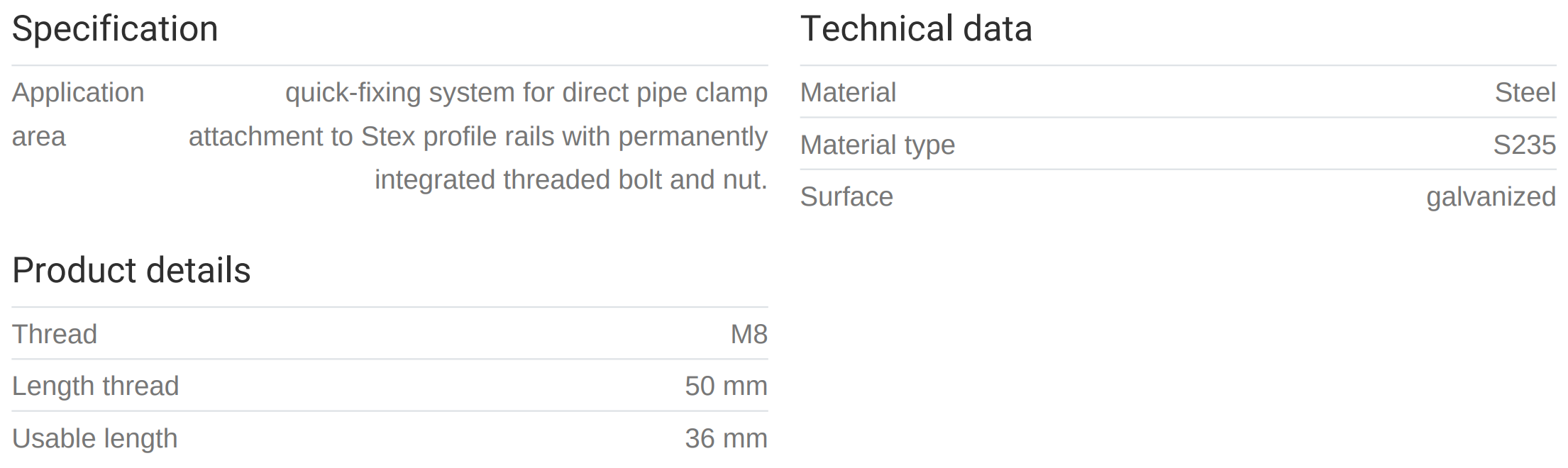Select the Thread row label

[x=55, y=335]
